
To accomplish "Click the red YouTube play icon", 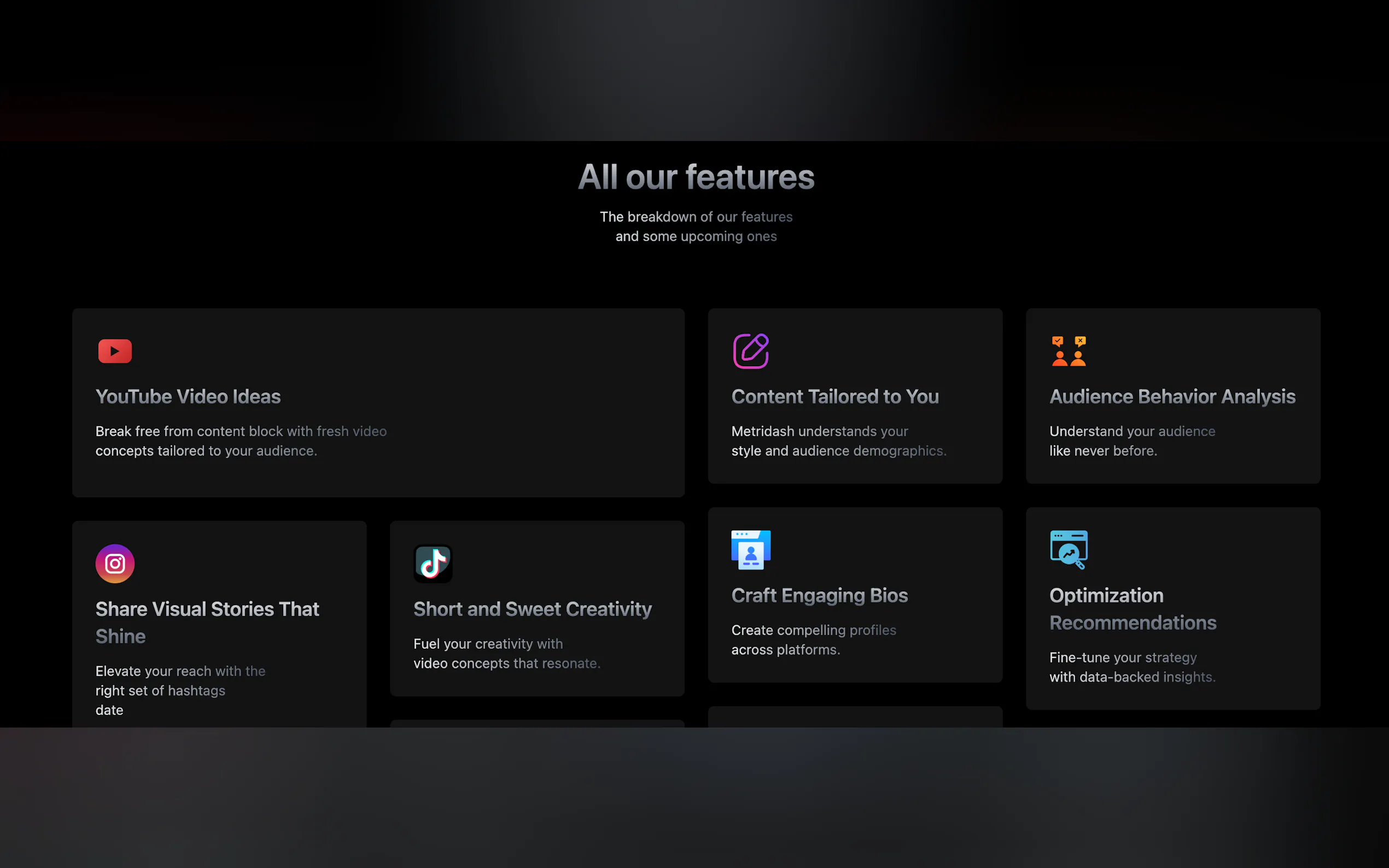I will [x=115, y=351].
